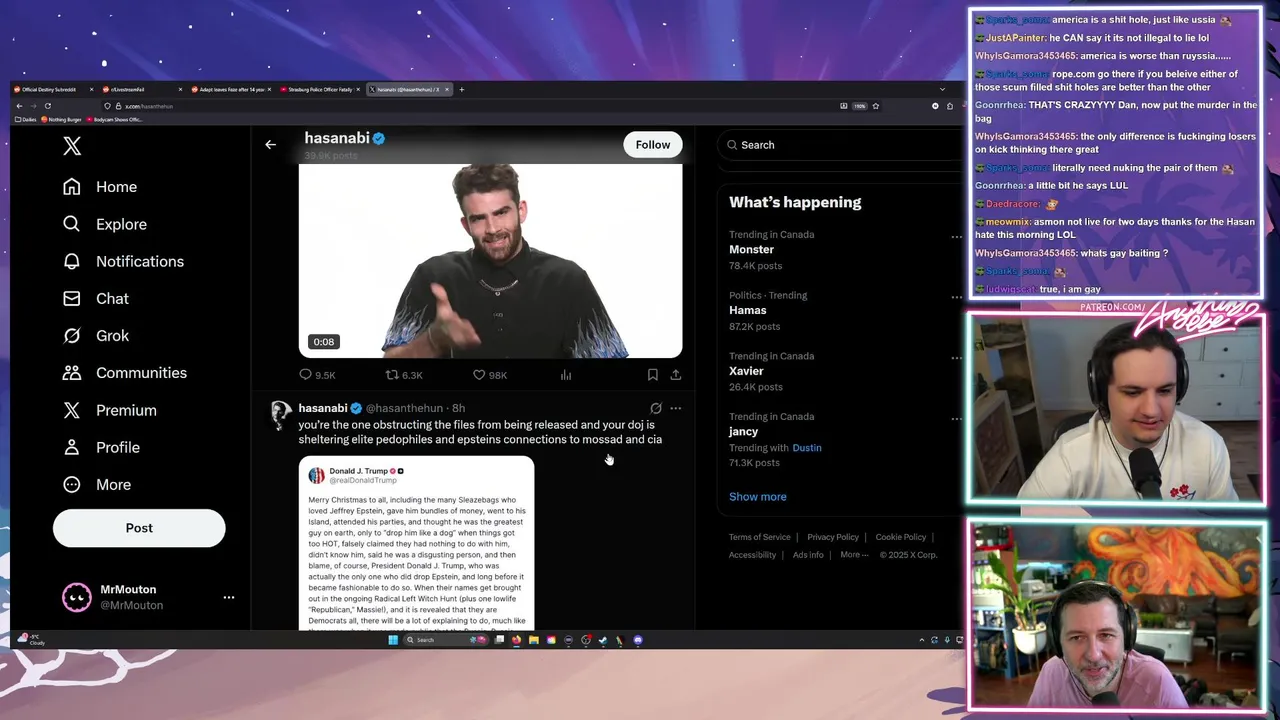The height and width of the screenshot is (720, 1280).
Task: Open Notifications in the sidebar
Action: pos(124,261)
